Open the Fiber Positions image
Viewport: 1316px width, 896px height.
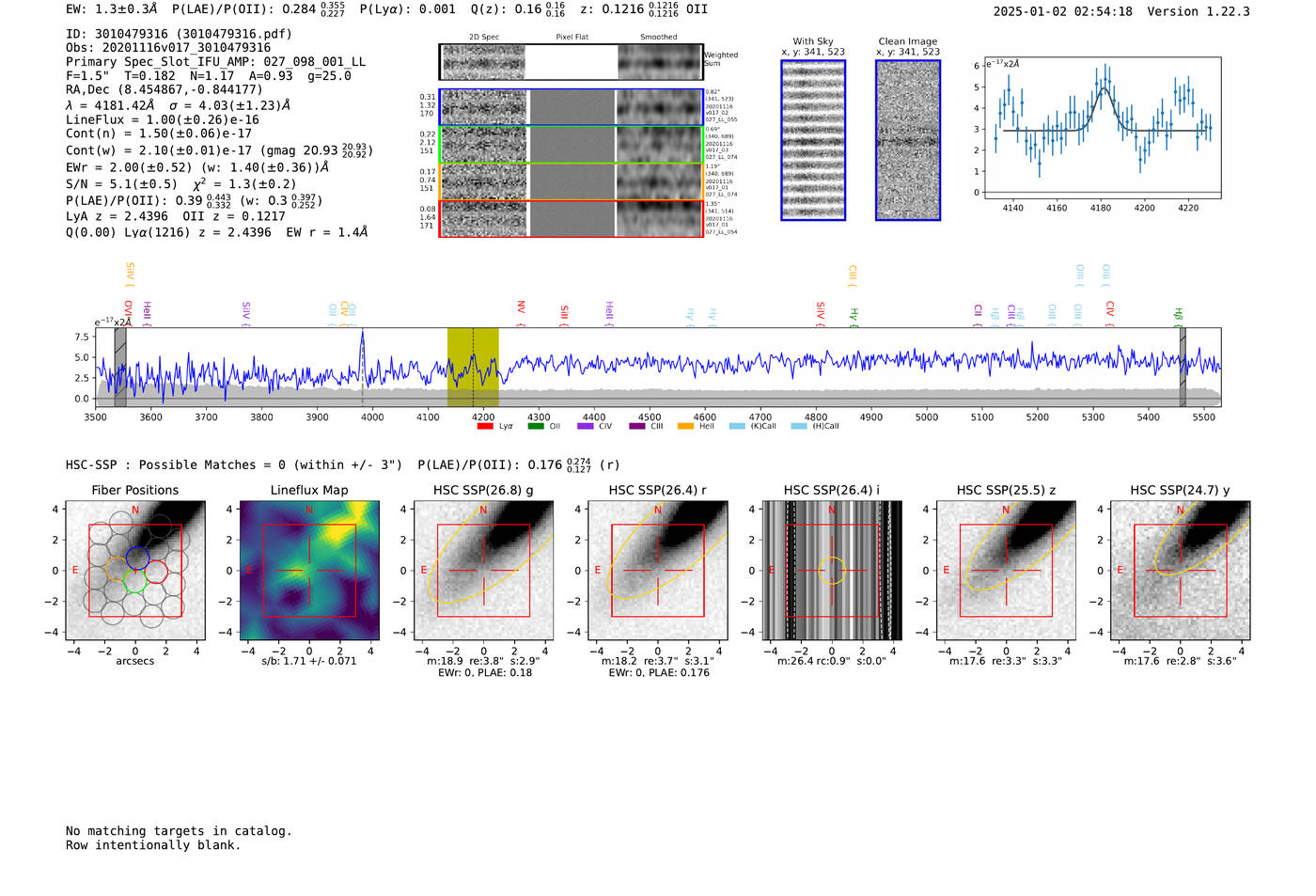(x=134, y=570)
